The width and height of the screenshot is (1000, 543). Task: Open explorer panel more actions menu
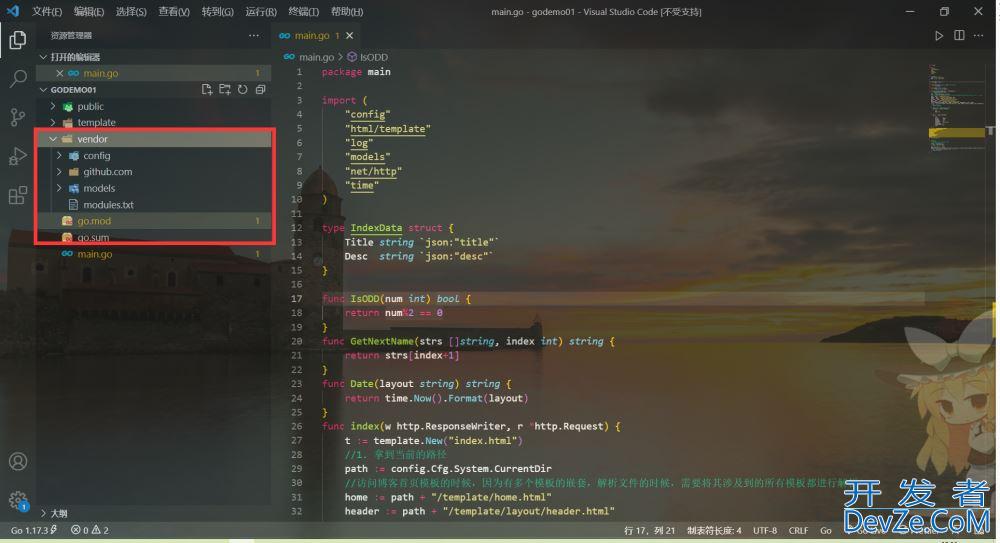pos(254,36)
